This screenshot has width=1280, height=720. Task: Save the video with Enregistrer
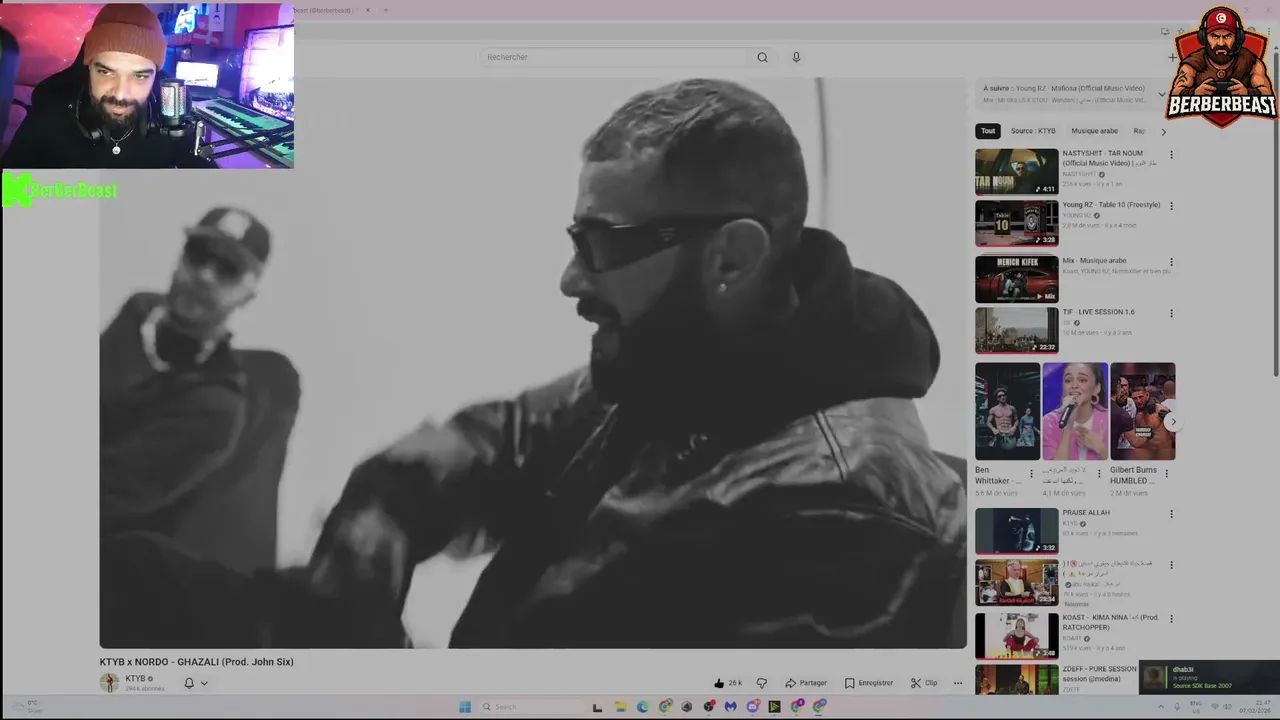click(x=868, y=683)
